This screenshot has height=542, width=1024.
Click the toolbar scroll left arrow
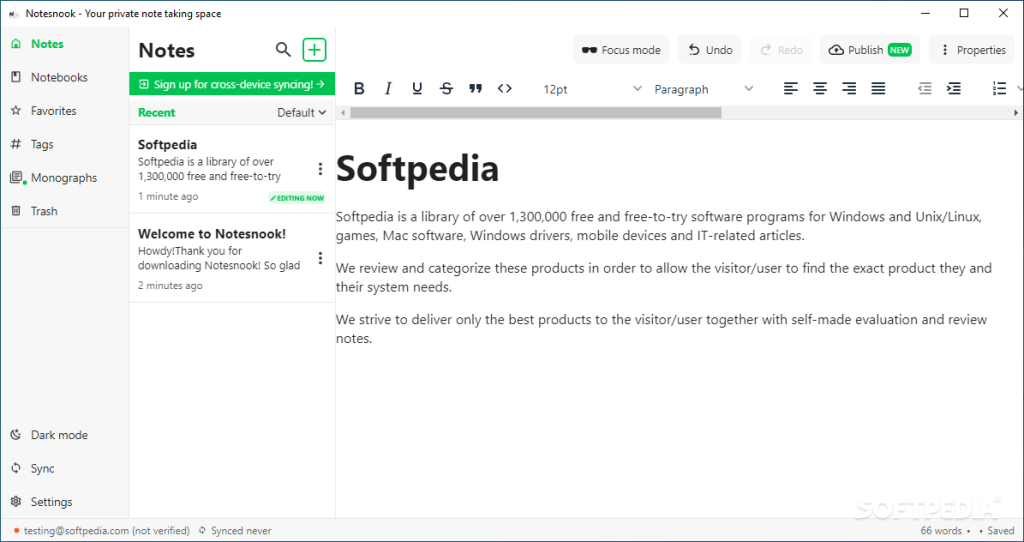pyautogui.click(x=342, y=112)
